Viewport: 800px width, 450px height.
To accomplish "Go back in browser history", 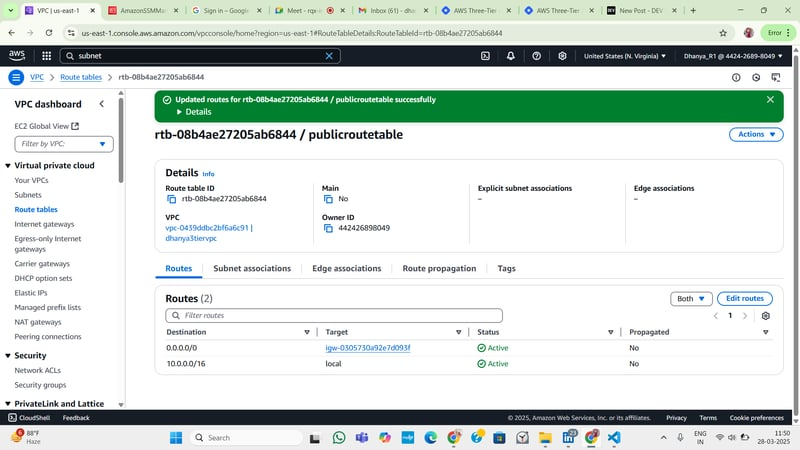I will click(x=12, y=33).
